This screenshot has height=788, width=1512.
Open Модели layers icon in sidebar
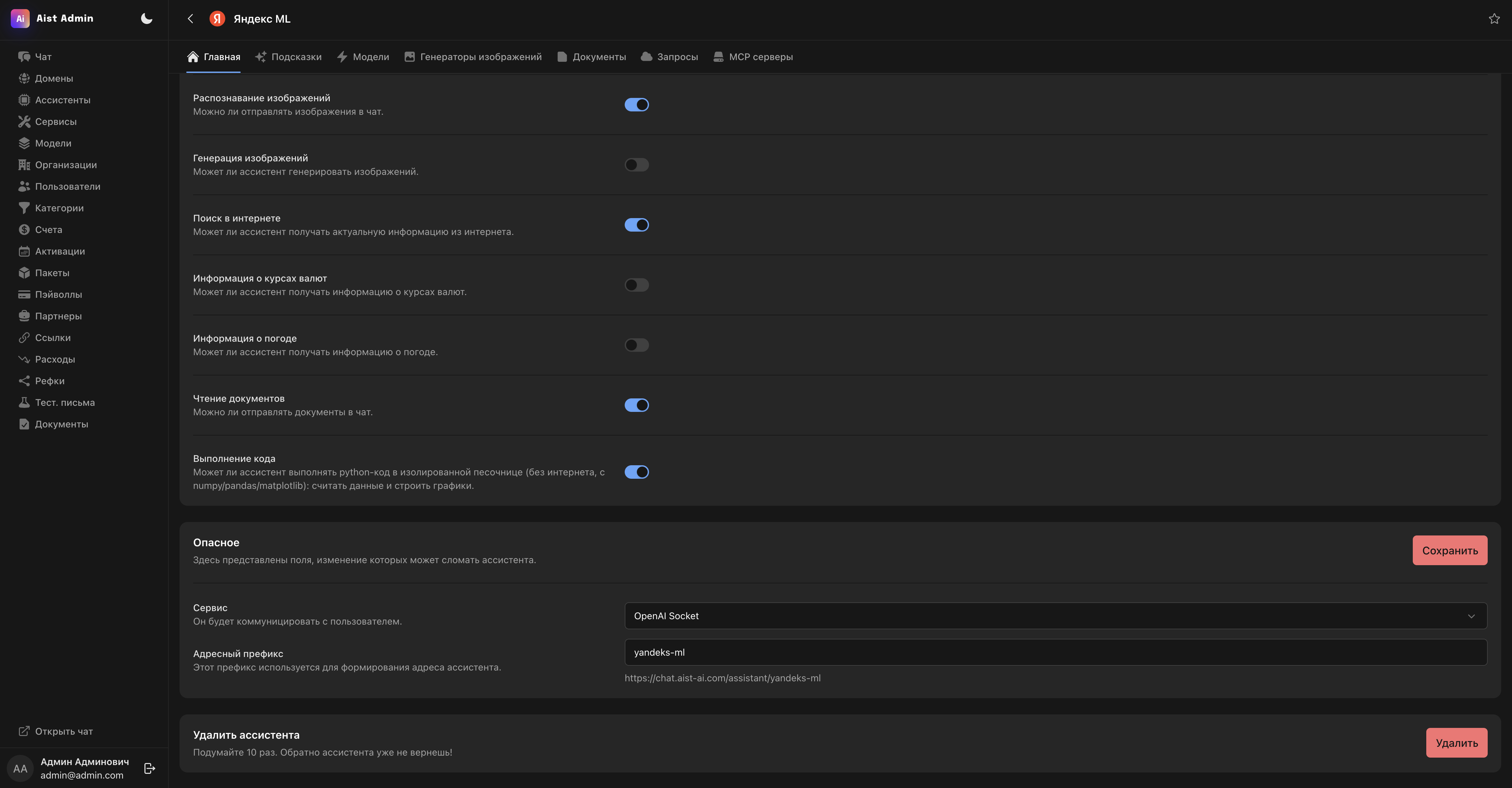coord(24,143)
